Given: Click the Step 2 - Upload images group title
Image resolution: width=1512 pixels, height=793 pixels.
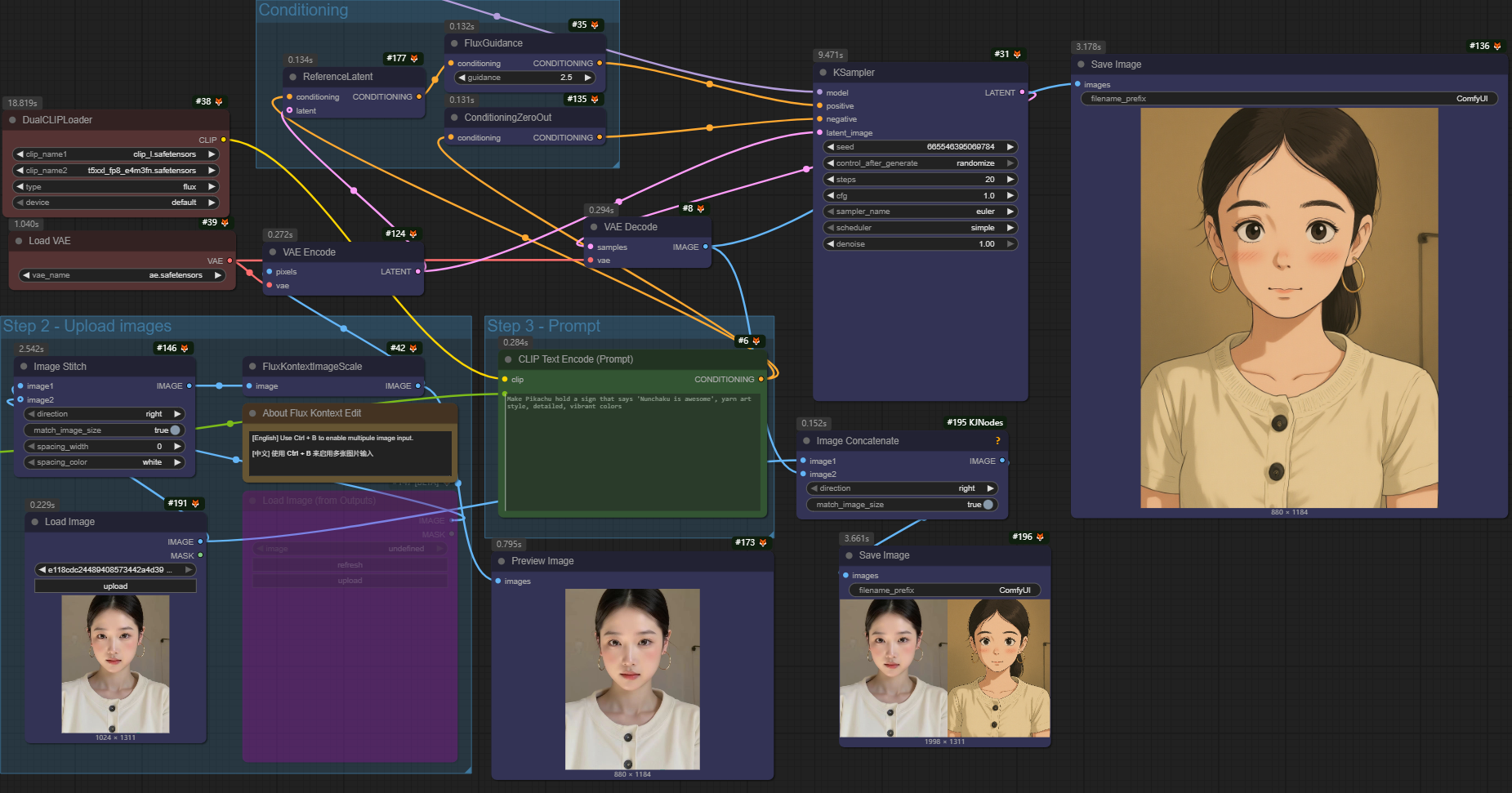Looking at the screenshot, I should pos(87,327).
